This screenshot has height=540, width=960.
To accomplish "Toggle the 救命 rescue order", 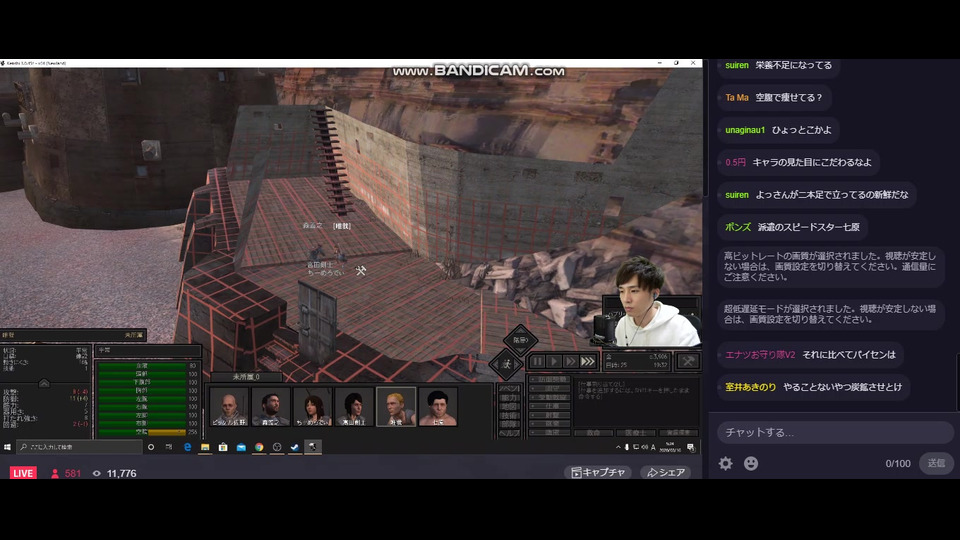I will 593,432.
